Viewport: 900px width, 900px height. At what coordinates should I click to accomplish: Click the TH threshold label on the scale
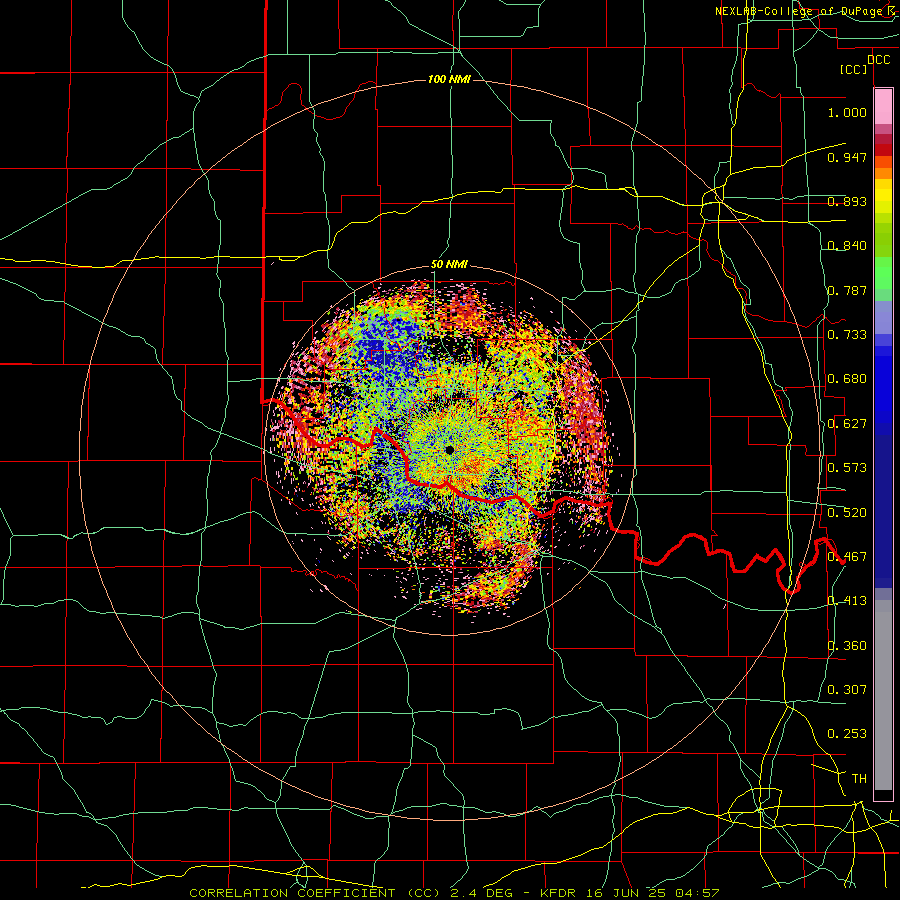(859, 779)
